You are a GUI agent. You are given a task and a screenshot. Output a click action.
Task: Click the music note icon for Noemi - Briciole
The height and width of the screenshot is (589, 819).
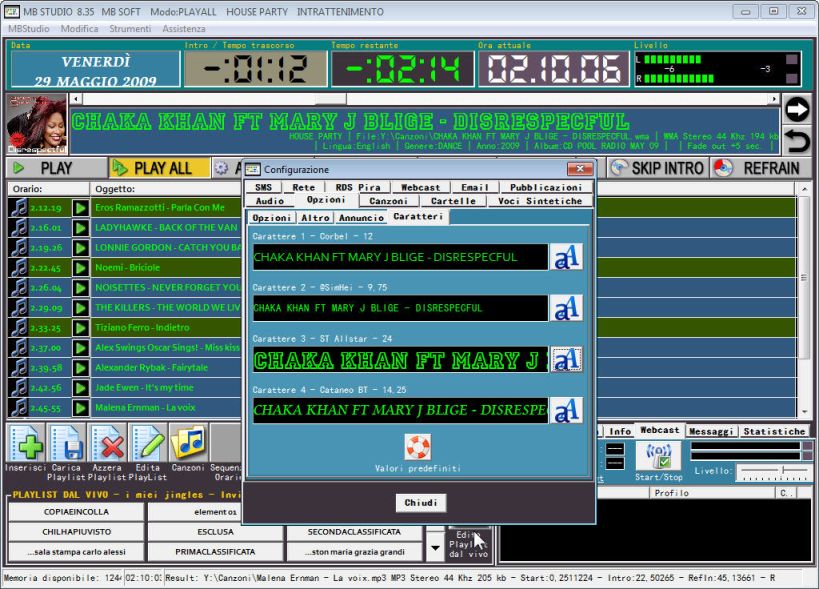pyautogui.click(x=19, y=267)
